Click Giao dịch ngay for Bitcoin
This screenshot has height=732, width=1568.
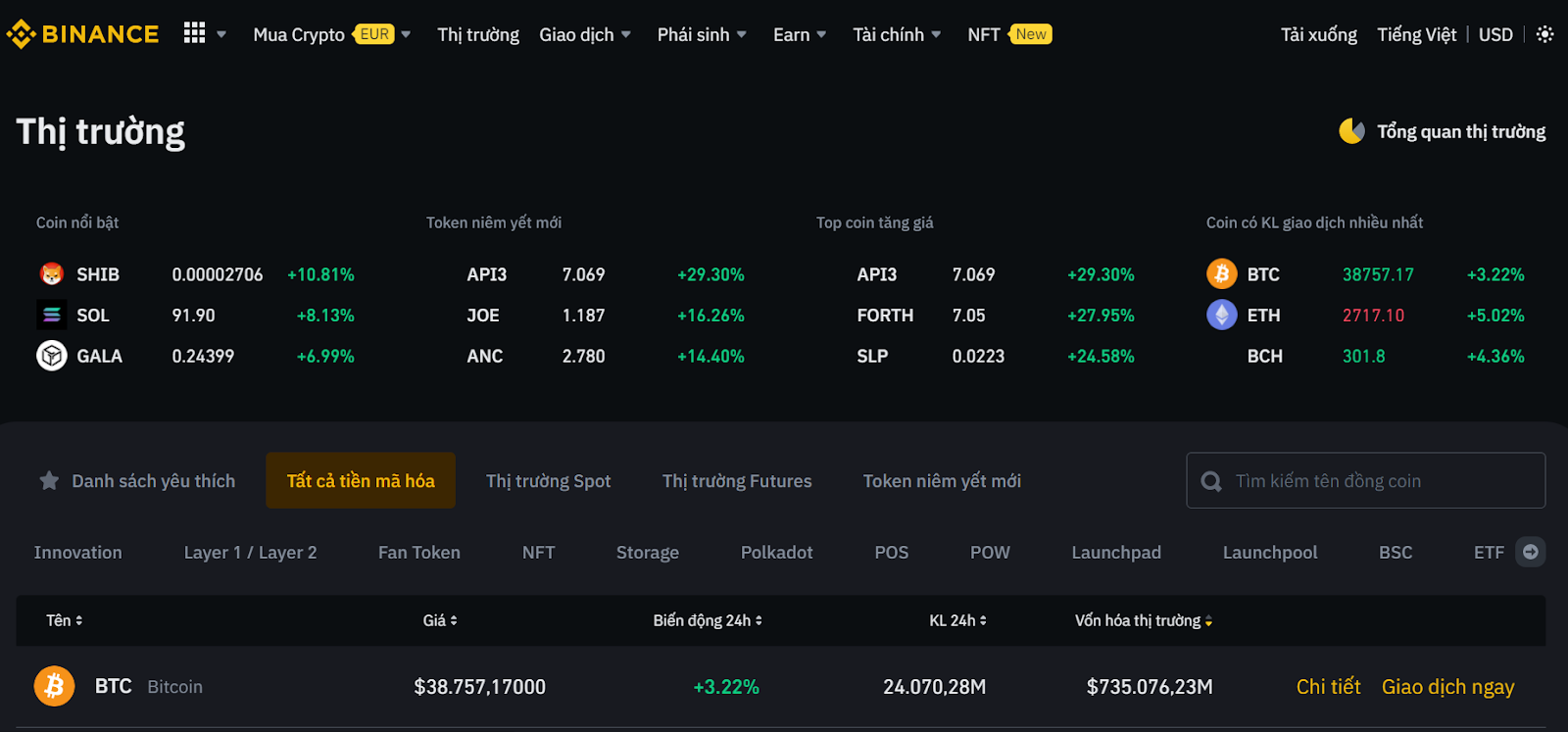pos(1447,686)
